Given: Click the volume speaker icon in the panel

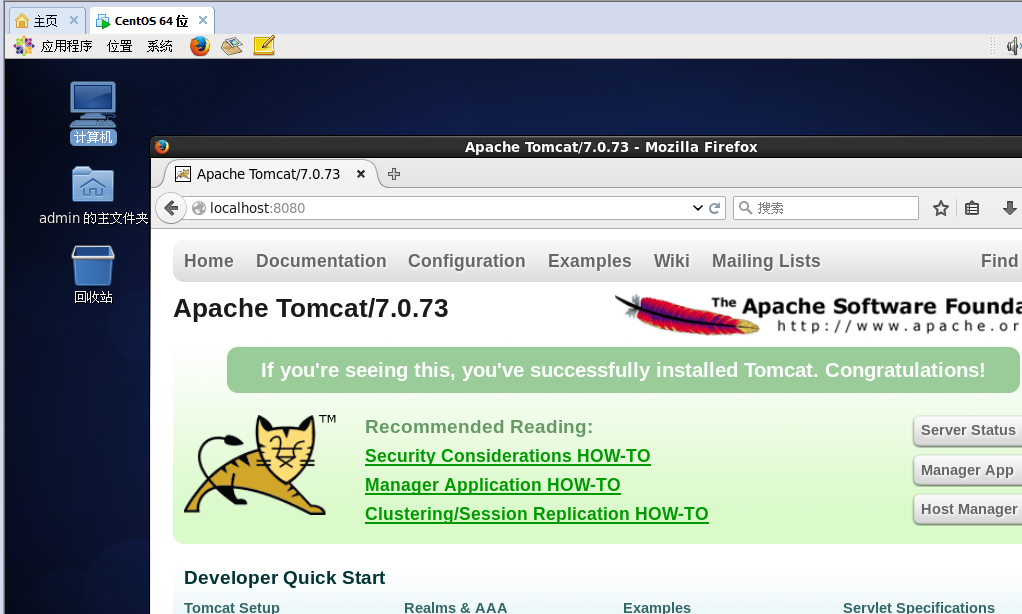Looking at the screenshot, I should (x=1014, y=46).
